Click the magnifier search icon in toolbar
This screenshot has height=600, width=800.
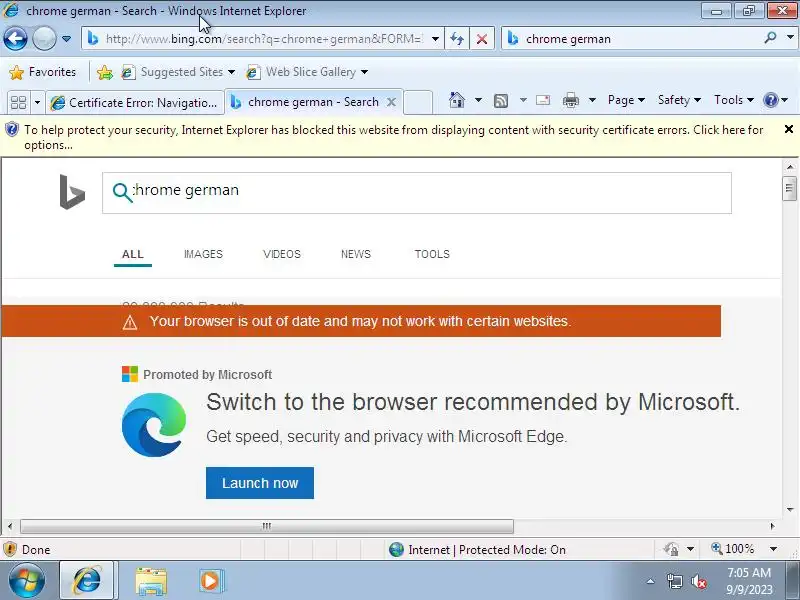[770, 38]
